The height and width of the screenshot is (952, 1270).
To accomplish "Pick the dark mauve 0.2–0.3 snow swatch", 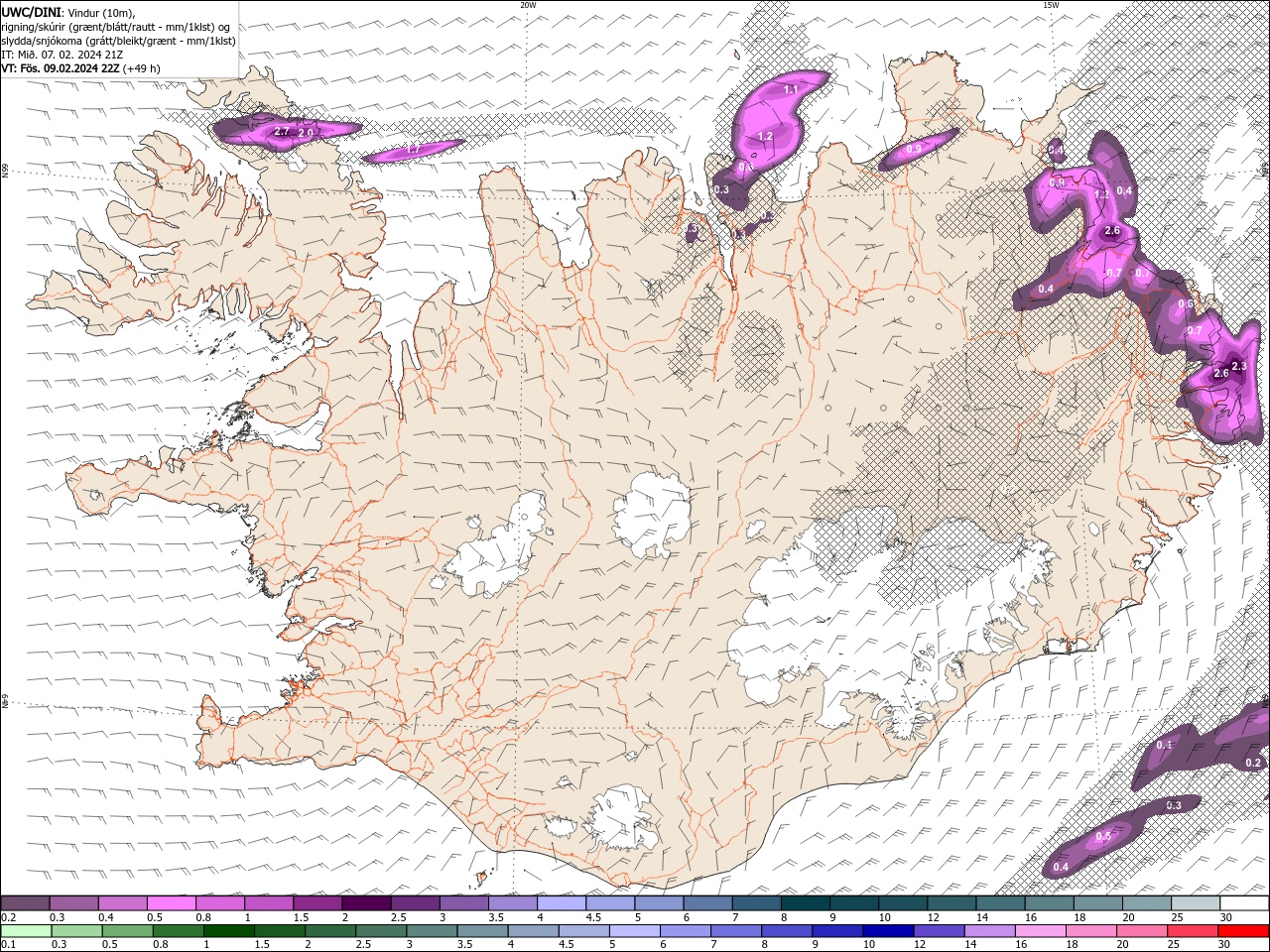I will (25, 903).
